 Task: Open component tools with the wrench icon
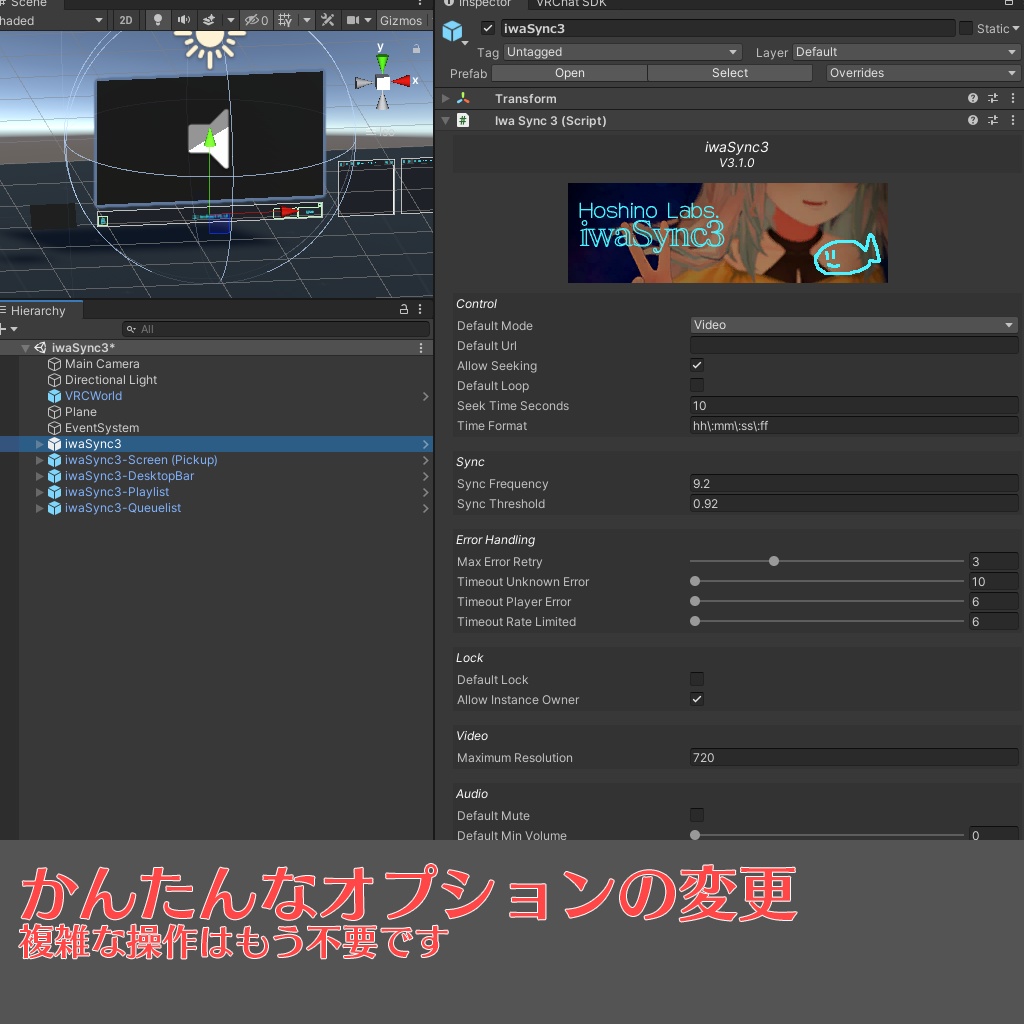point(329,19)
